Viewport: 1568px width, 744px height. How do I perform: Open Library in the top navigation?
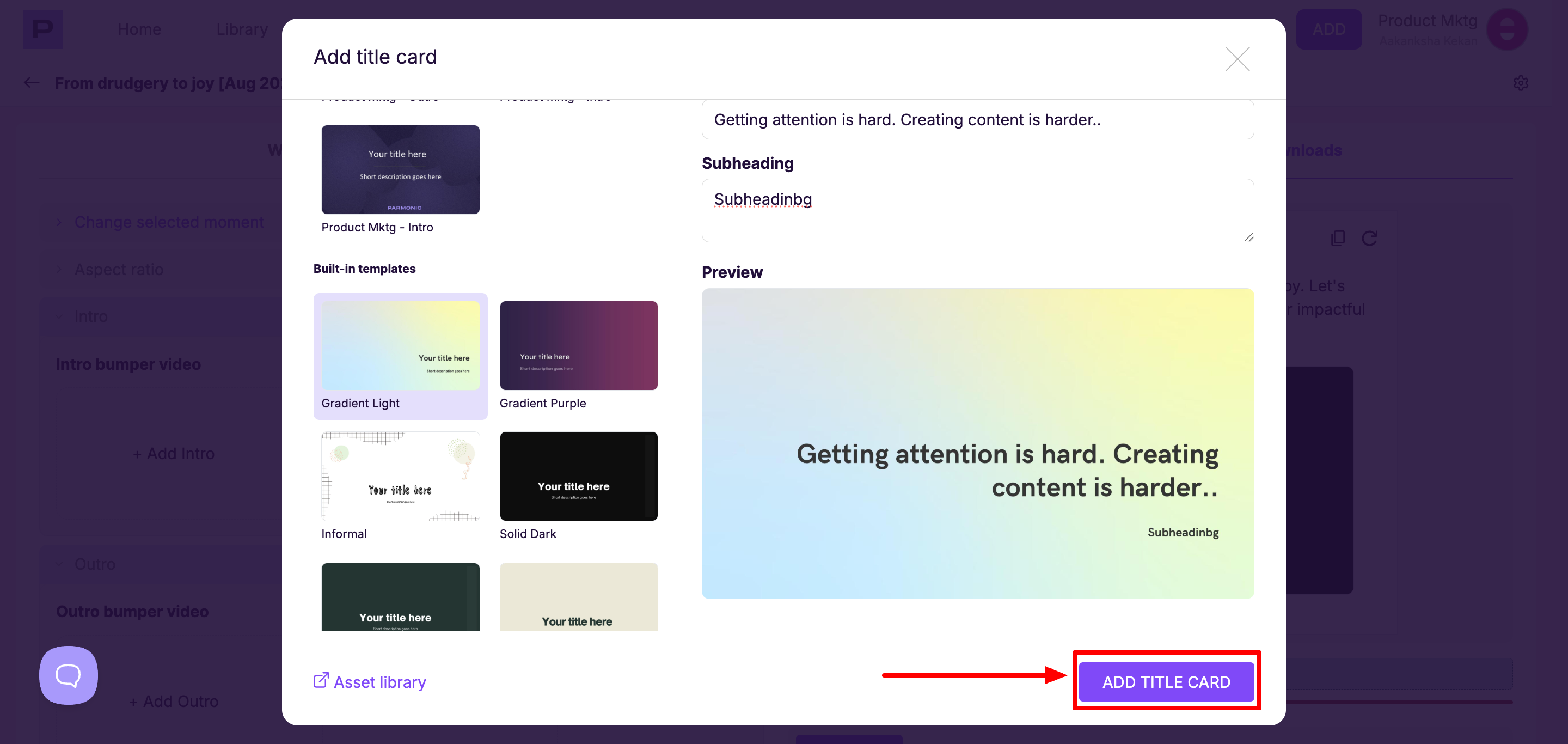[242, 29]
